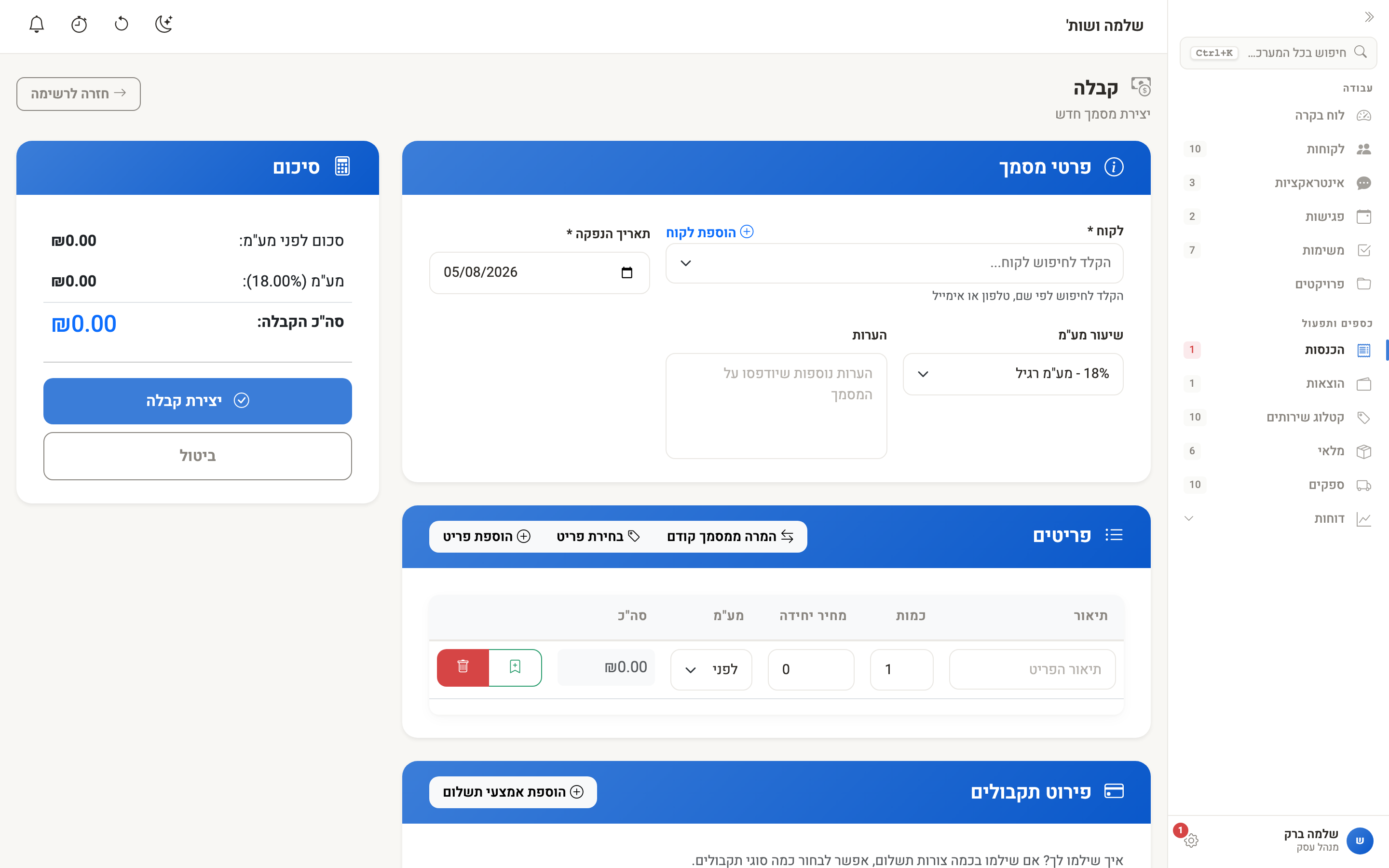This screenshot has width=1389, height=868.
Task: Click the ספקים truck icon
Action: point(1364,485)
